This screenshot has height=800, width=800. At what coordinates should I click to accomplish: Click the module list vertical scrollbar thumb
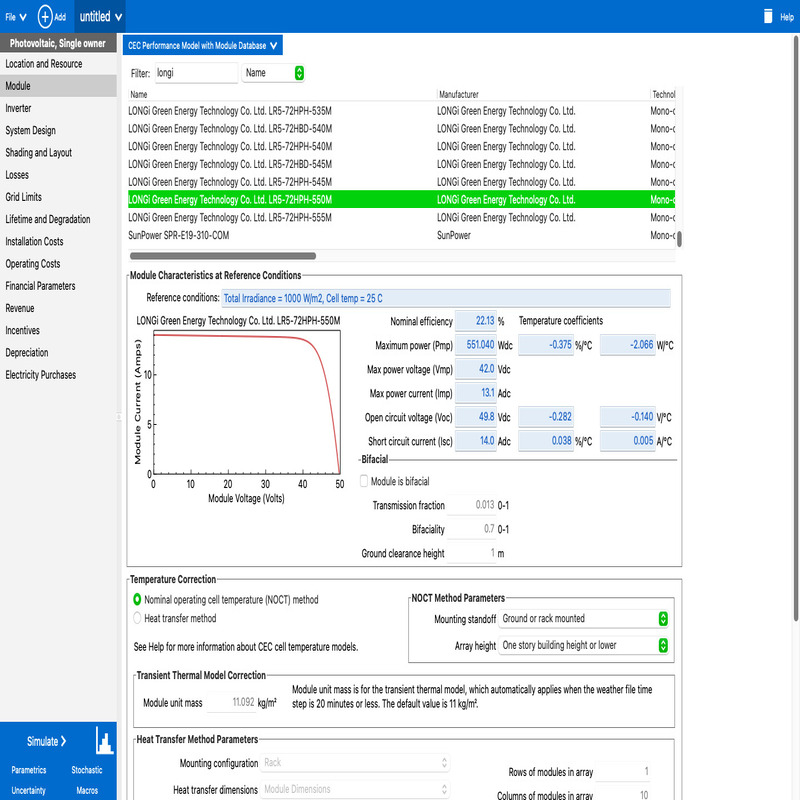[679, 238]
